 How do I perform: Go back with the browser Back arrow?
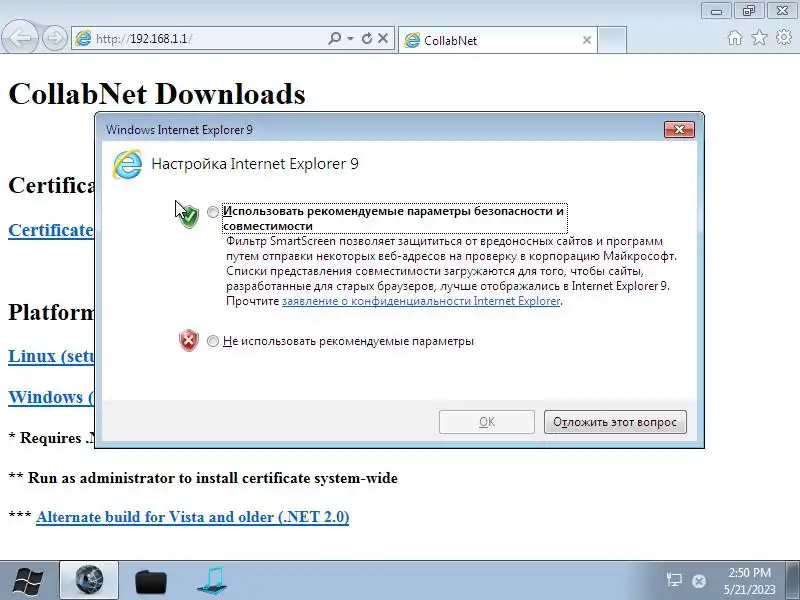coord(20,37)
